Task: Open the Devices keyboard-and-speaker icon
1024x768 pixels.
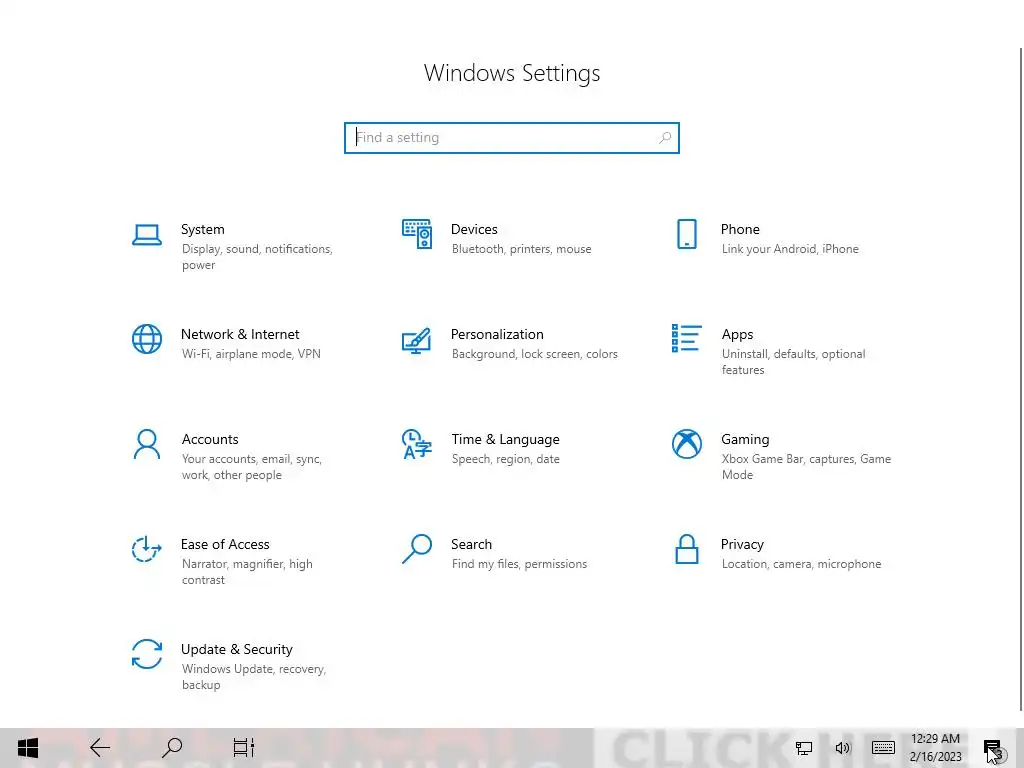Action: [x=417, y=234]
